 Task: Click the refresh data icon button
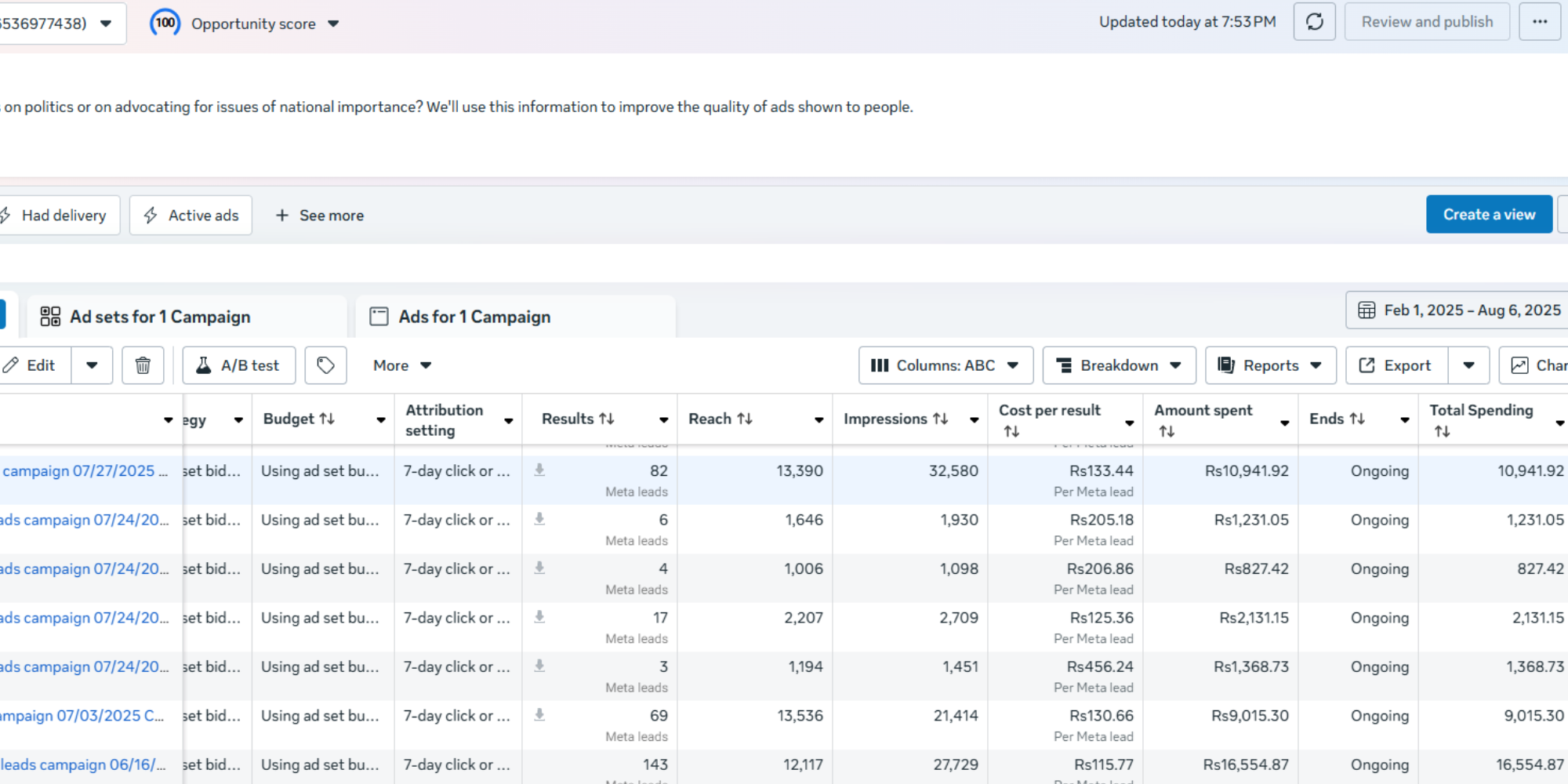pos(1314,22)
